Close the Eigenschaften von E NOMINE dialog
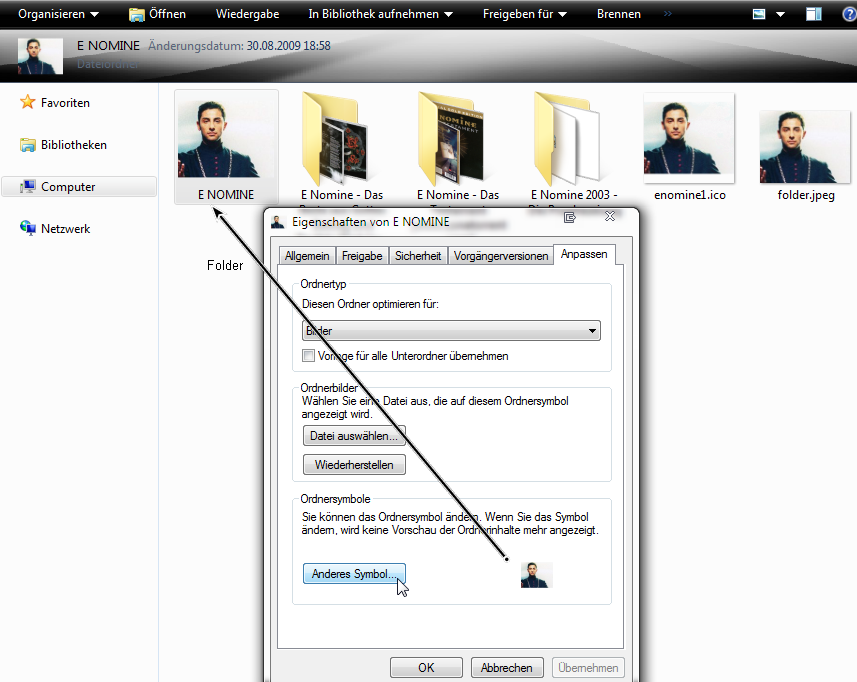Screen dimensions: 857x682 point(610,216)
